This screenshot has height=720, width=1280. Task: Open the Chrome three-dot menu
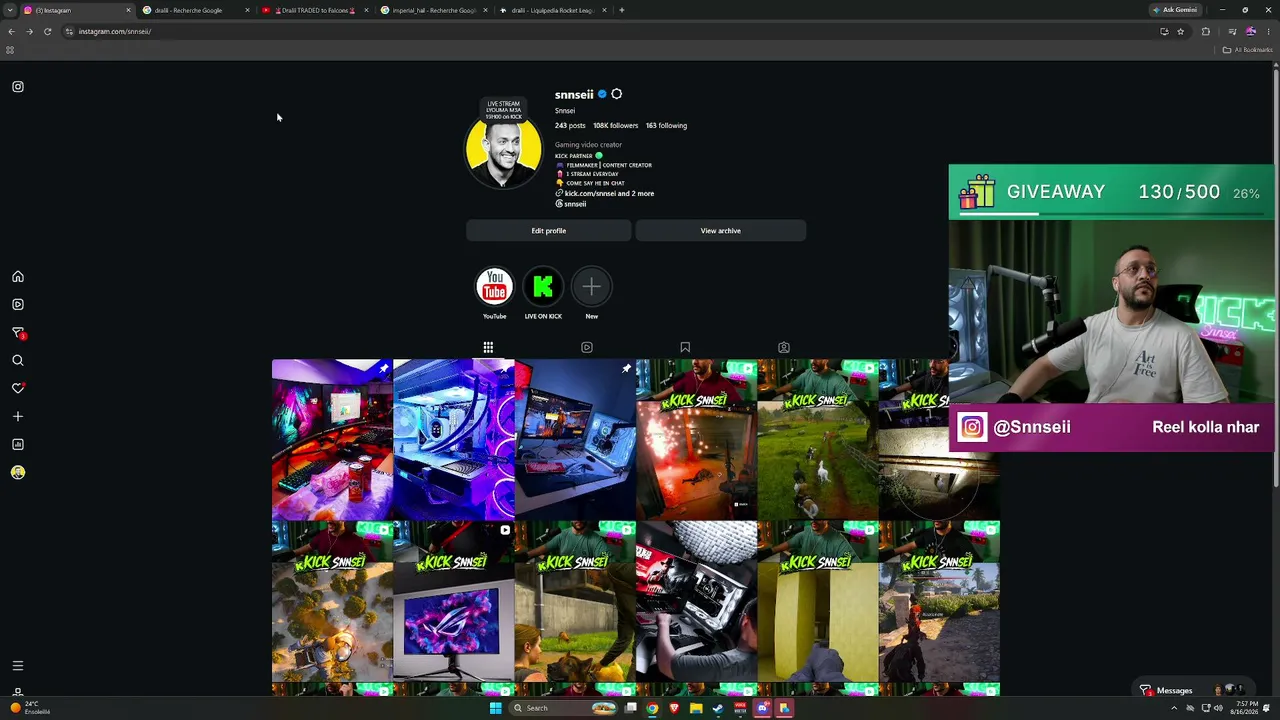point(1268,32)
